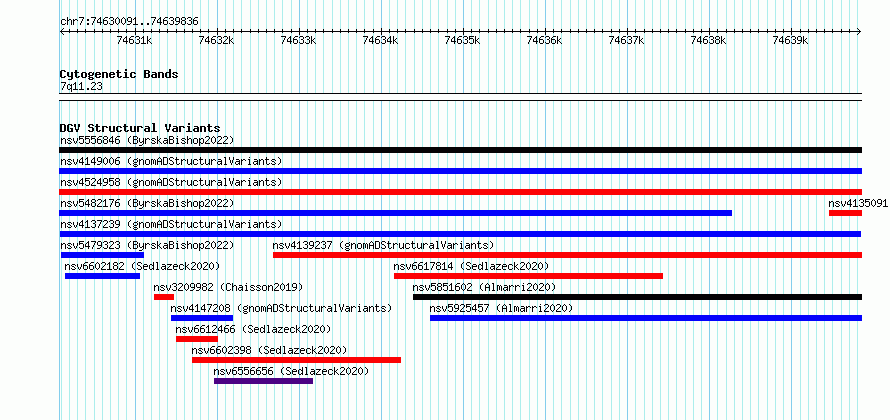Click the blue nsv5479323 variant bar
890x420 pixels.
pos(102,255)
